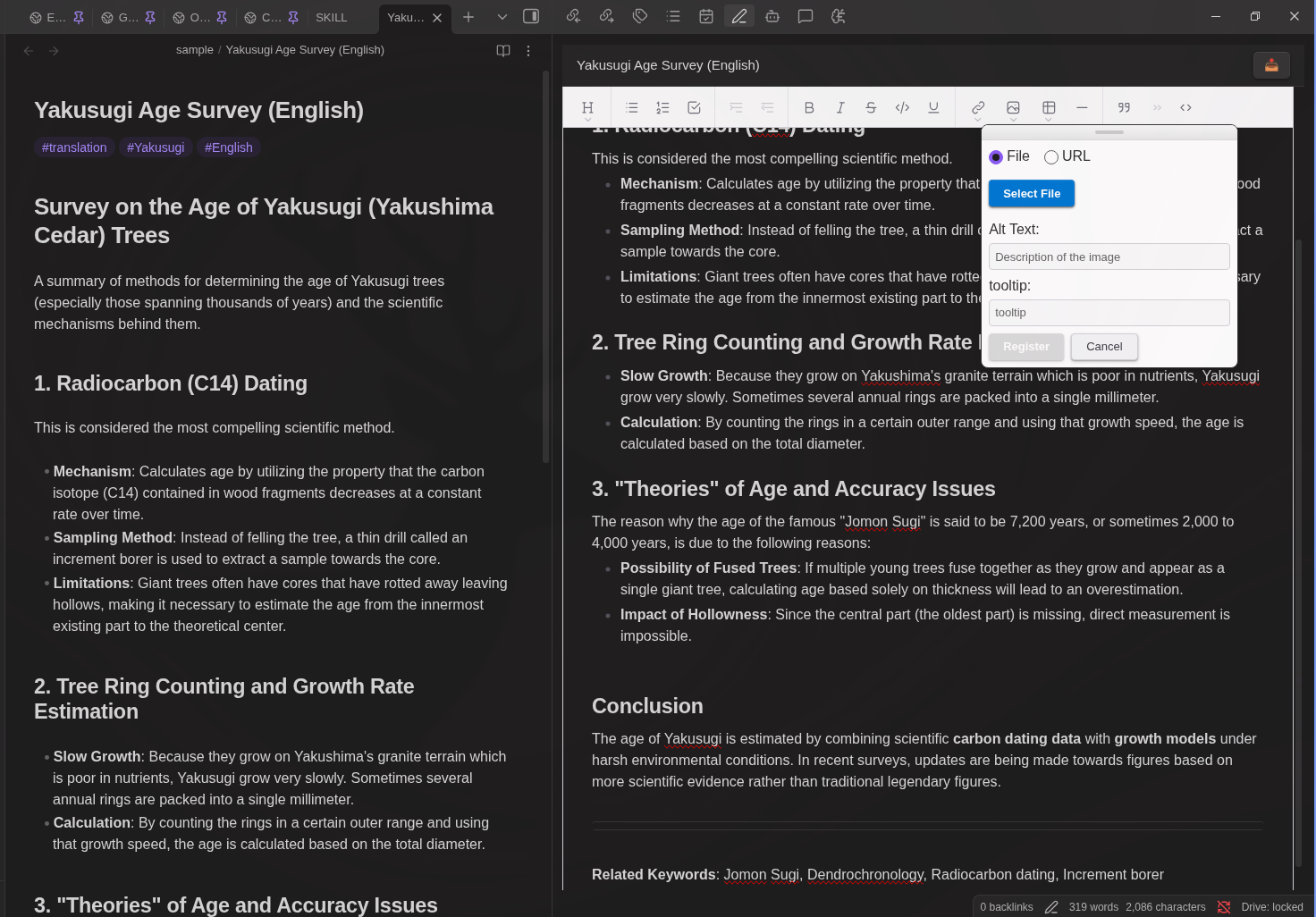Click the indent icon in editor toolbar
1316x917 pixels.
[736, 107]
